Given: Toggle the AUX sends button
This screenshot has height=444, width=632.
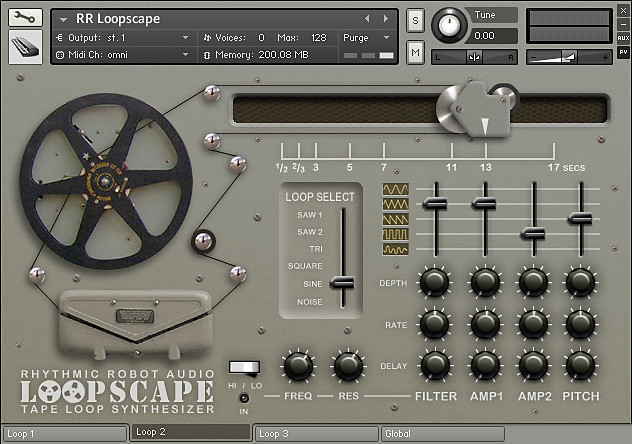Looking at the screenshot, I should click(x=623, y=38).
